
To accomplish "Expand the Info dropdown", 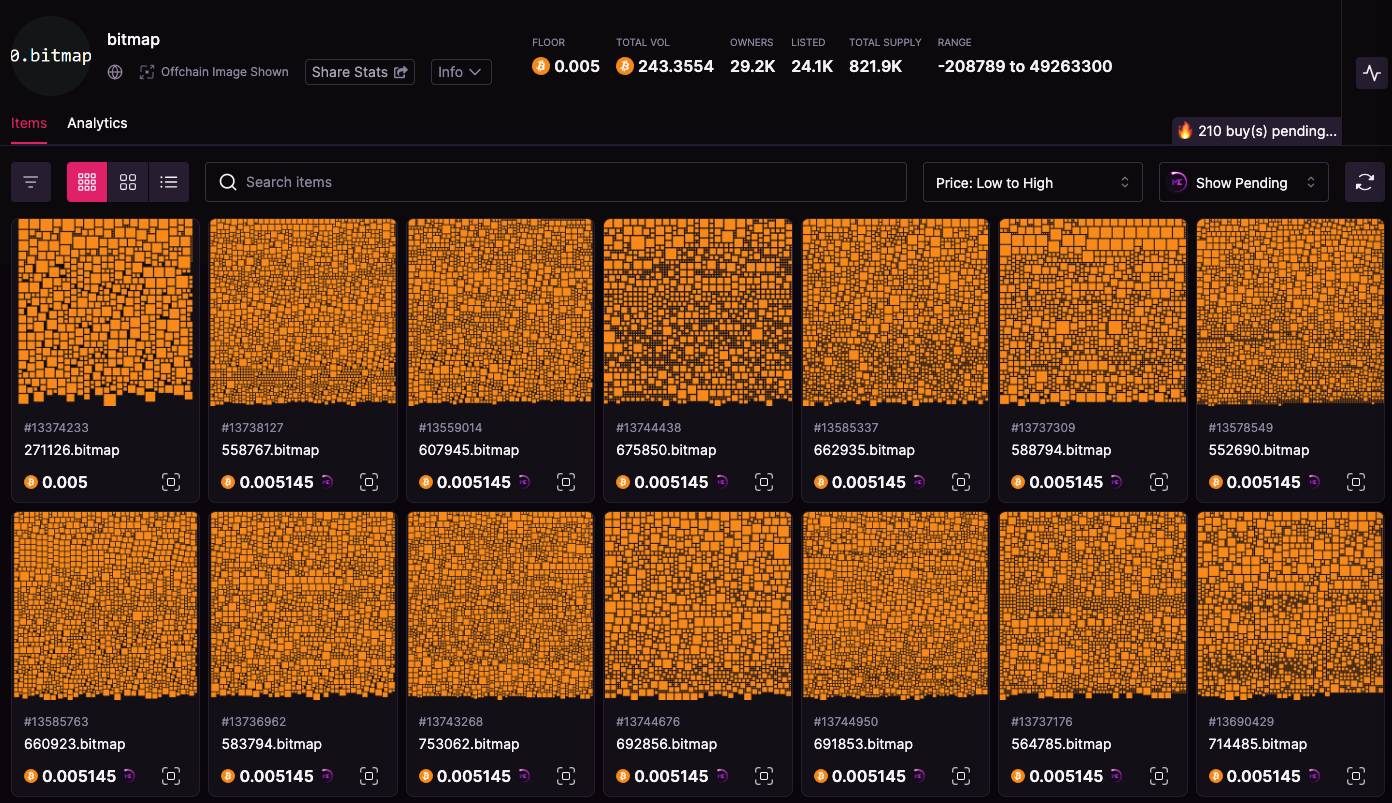I will click(x=461, y=72).
